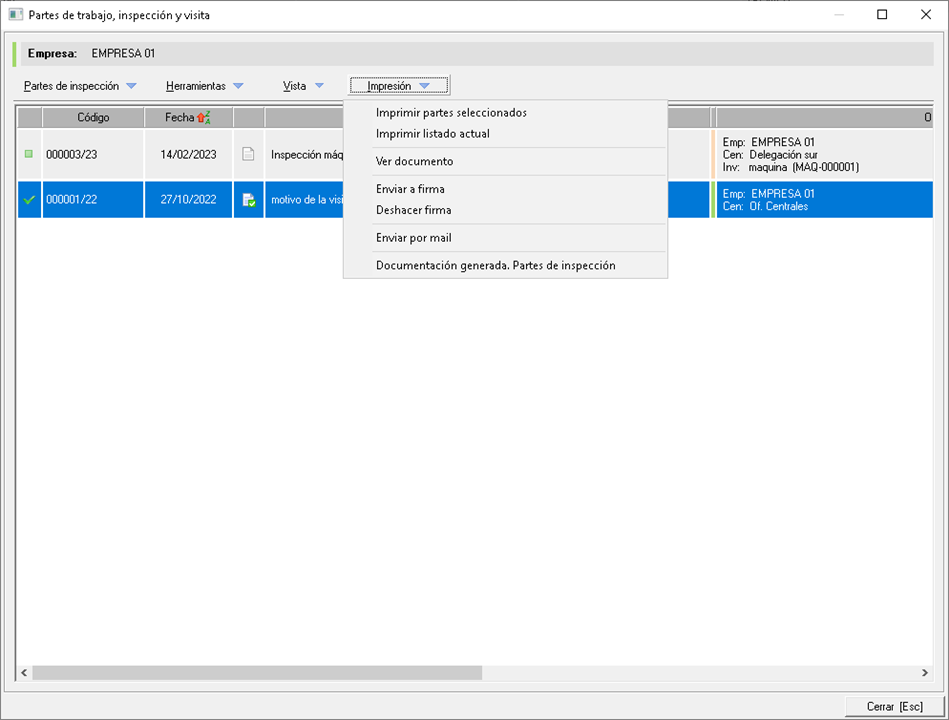This screenshot has width=949, height=720.
Task: Select Imprimir listado actual from menu
Action: (x=432, y=134)
